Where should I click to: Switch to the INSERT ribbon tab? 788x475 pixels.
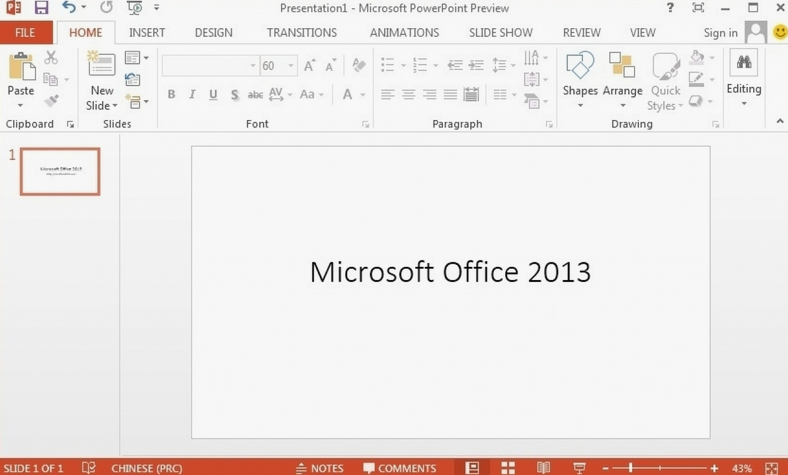click(x=147, y=32)
